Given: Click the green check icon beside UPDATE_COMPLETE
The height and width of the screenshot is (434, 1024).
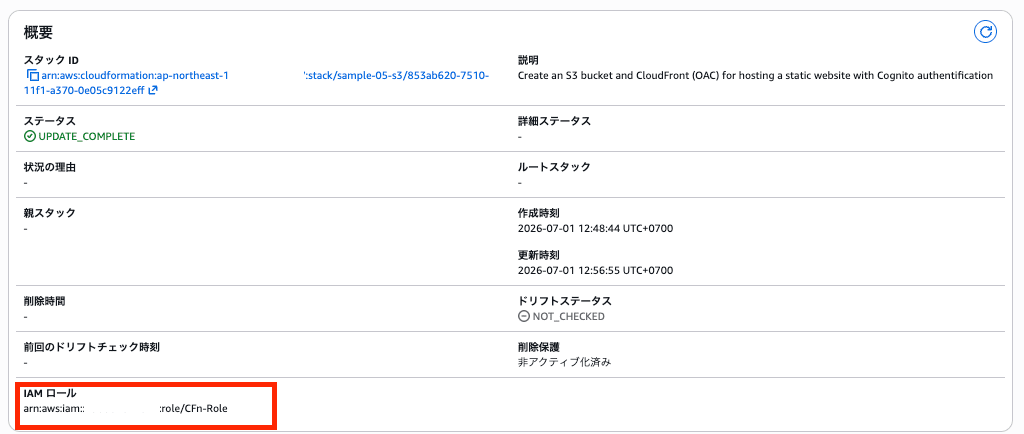Looking at the screenshot, I should (29, 136).
